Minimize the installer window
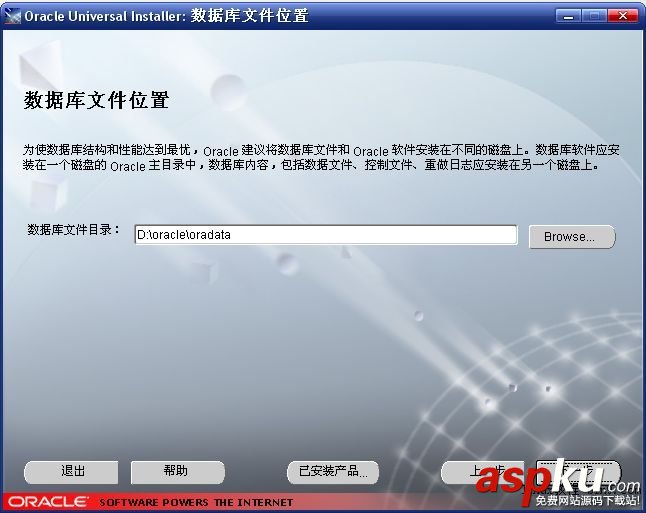 [568, 16]
